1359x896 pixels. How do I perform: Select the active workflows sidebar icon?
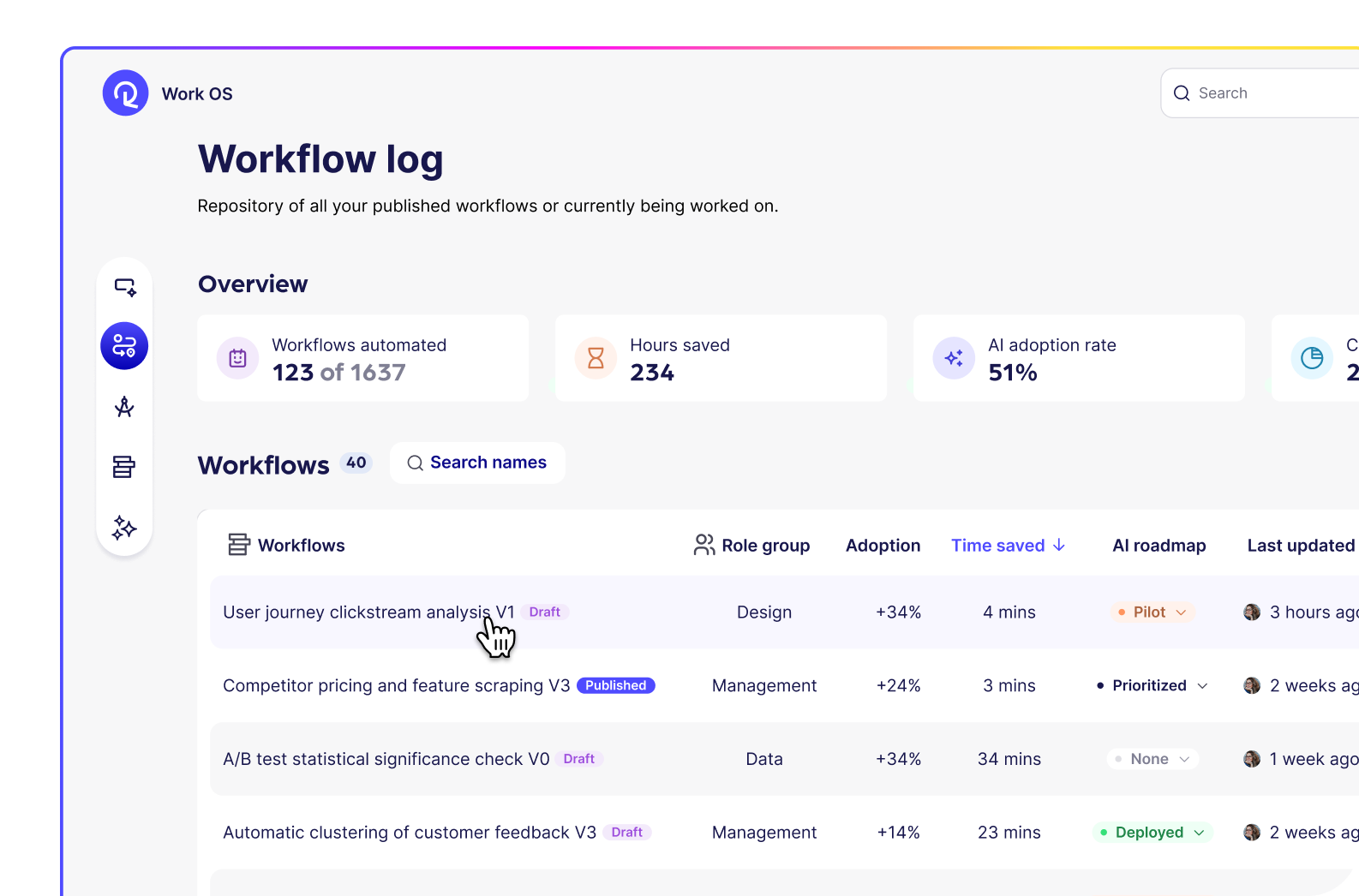[124, 346]
